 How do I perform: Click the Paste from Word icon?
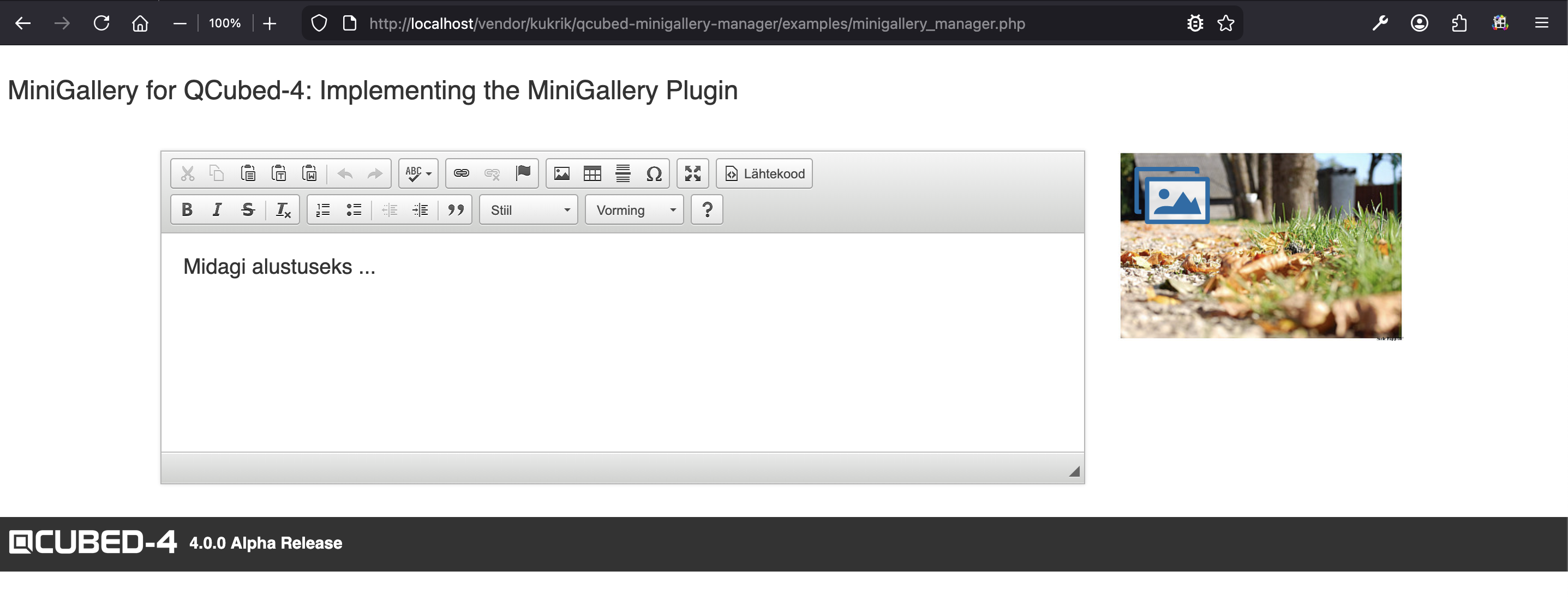pyautogui.click(x=310, y=173)
